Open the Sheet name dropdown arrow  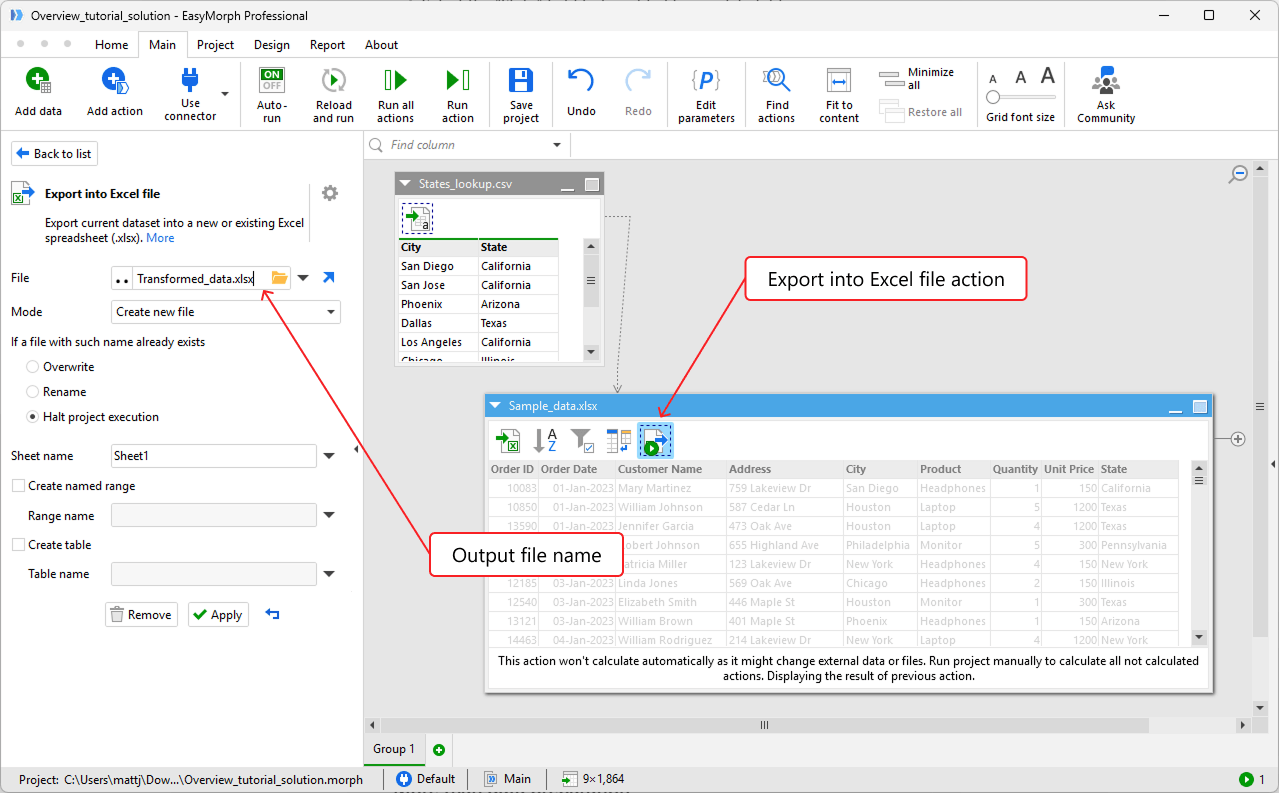(x=329, y=456)
